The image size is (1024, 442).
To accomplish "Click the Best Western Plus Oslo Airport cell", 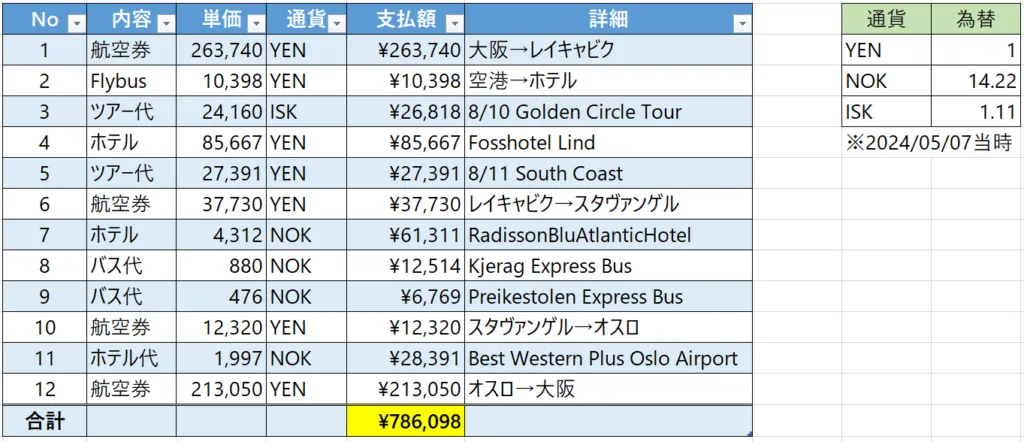I will point(607,359).
